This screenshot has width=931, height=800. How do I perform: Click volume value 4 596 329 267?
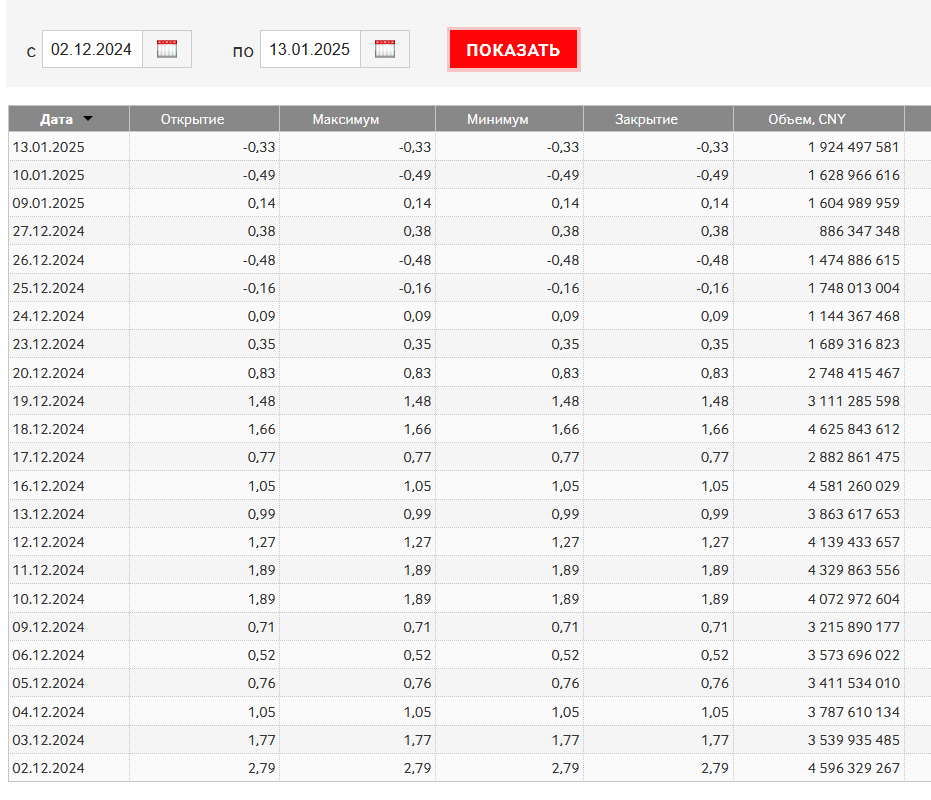click(853, 767)
